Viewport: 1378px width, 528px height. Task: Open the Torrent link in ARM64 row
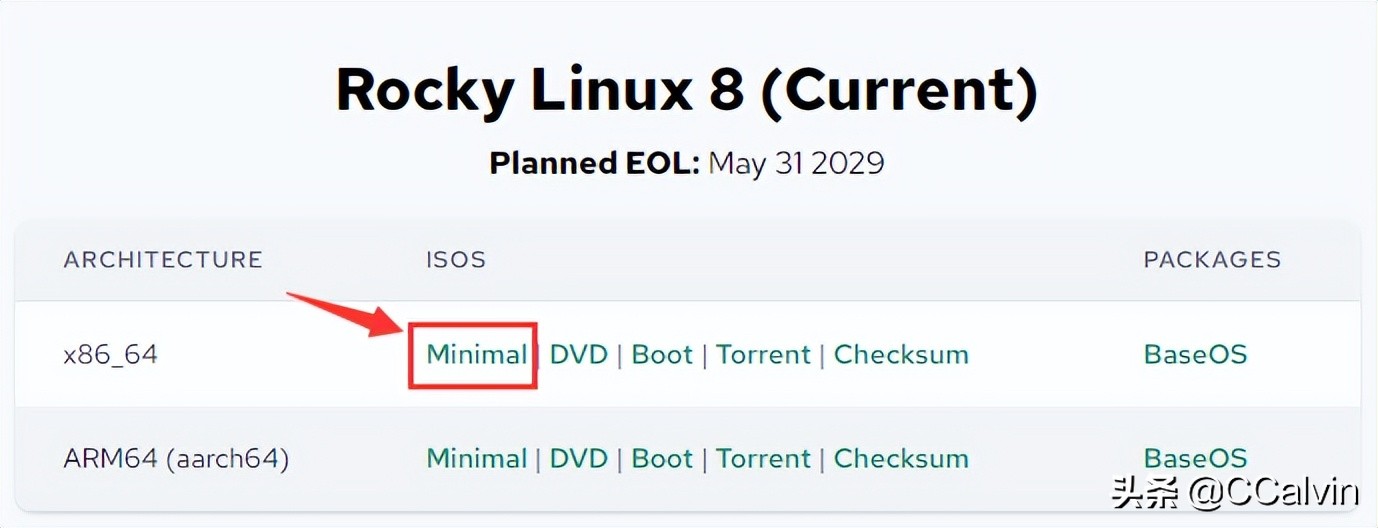tap(763, 459)
